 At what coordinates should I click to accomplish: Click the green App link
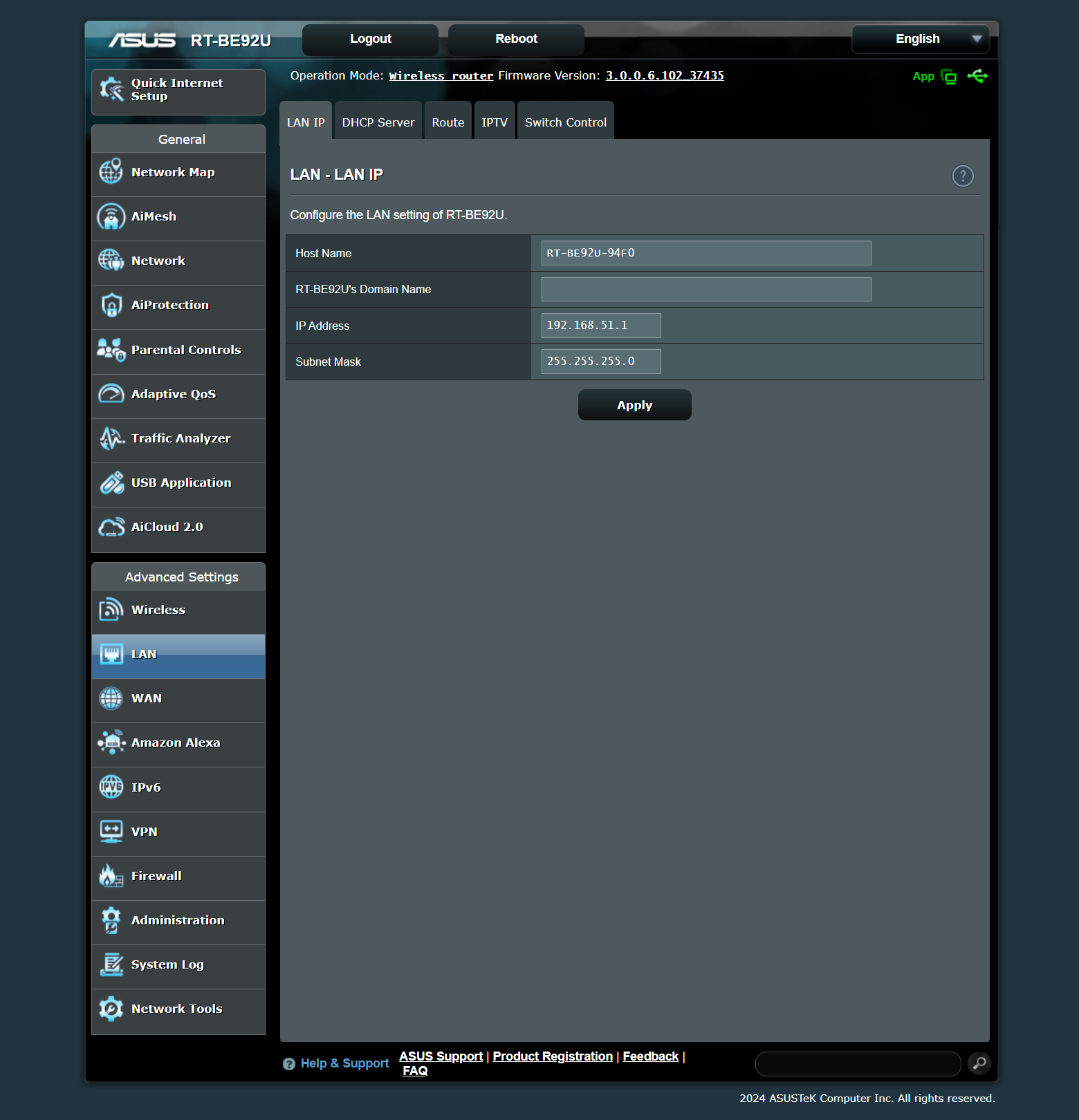(x=923, y=77)
